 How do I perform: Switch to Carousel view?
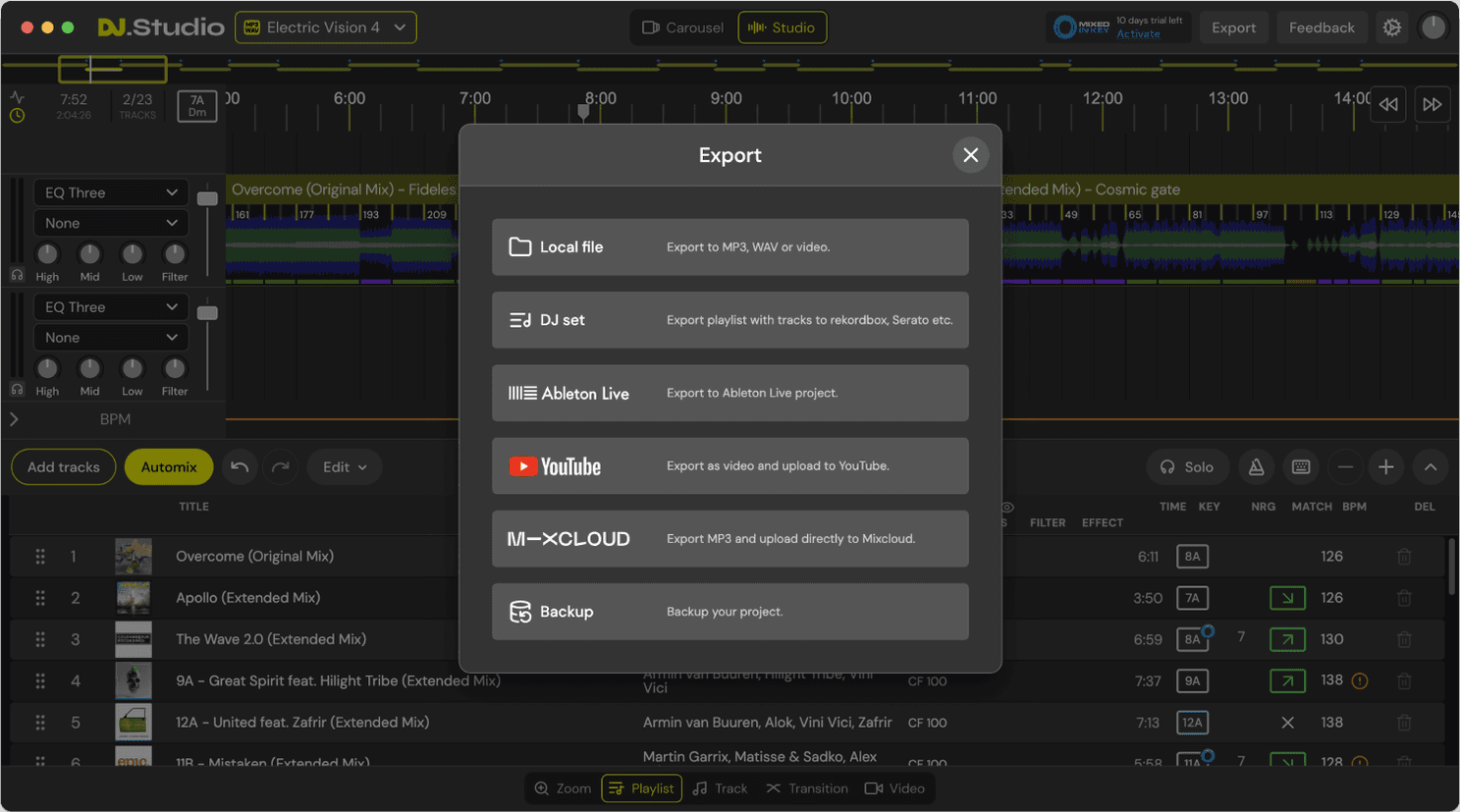coord(682,27)
